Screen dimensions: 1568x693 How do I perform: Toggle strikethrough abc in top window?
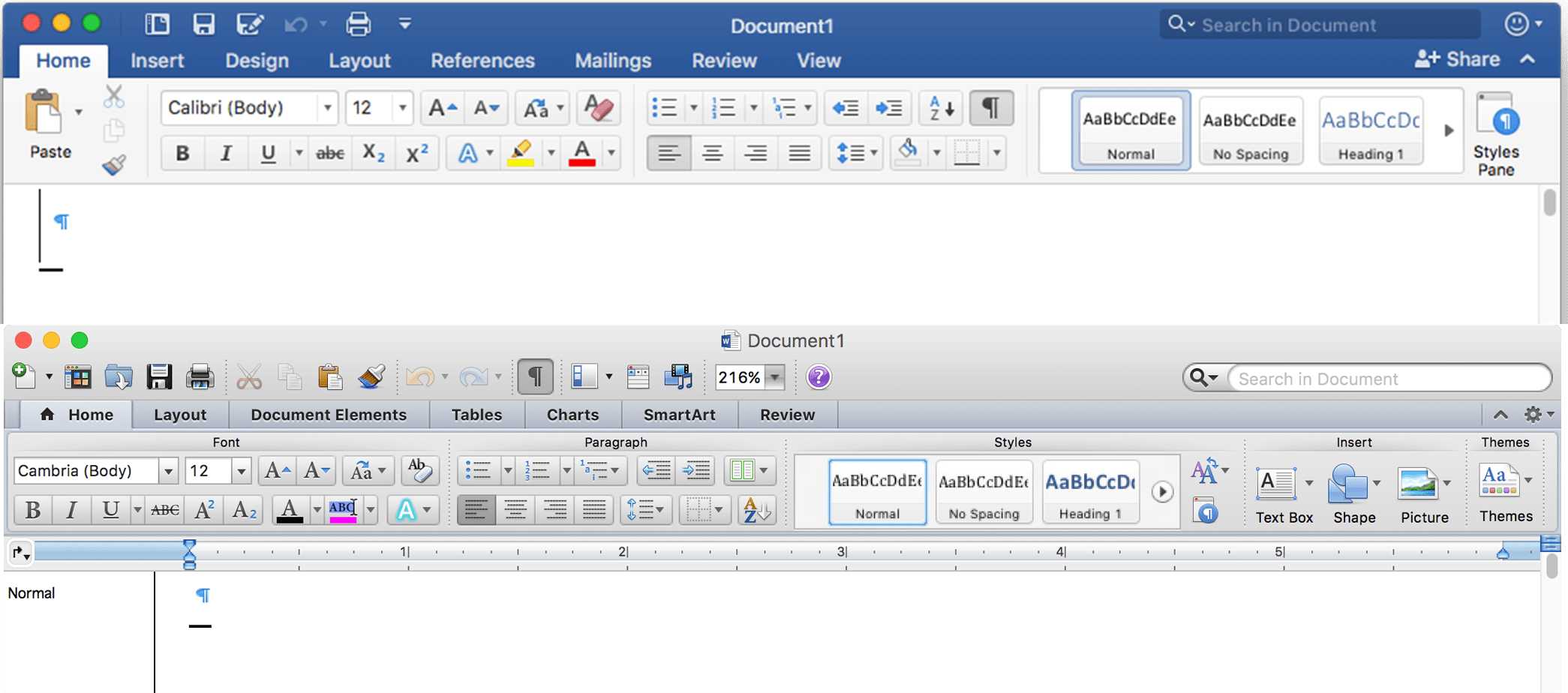pyautogui.click(x=329, y=153)
